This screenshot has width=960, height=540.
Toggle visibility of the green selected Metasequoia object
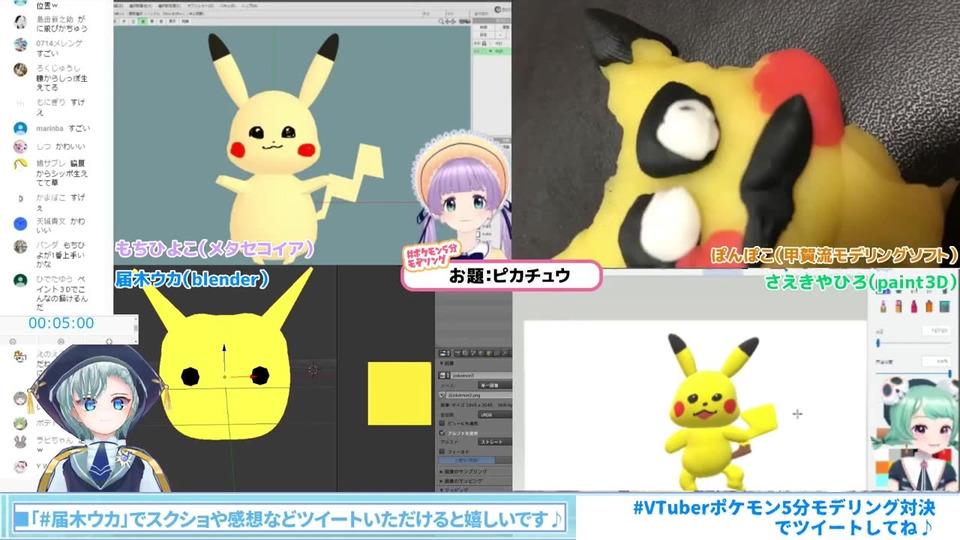[476, 51]
